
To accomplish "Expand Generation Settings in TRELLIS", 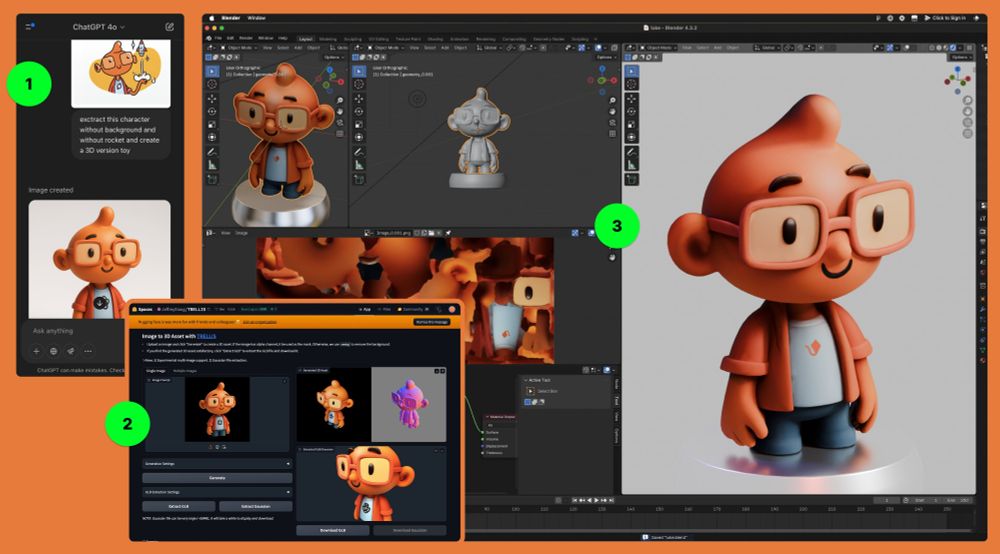I will pyautogui.click(x=217, y=463).
